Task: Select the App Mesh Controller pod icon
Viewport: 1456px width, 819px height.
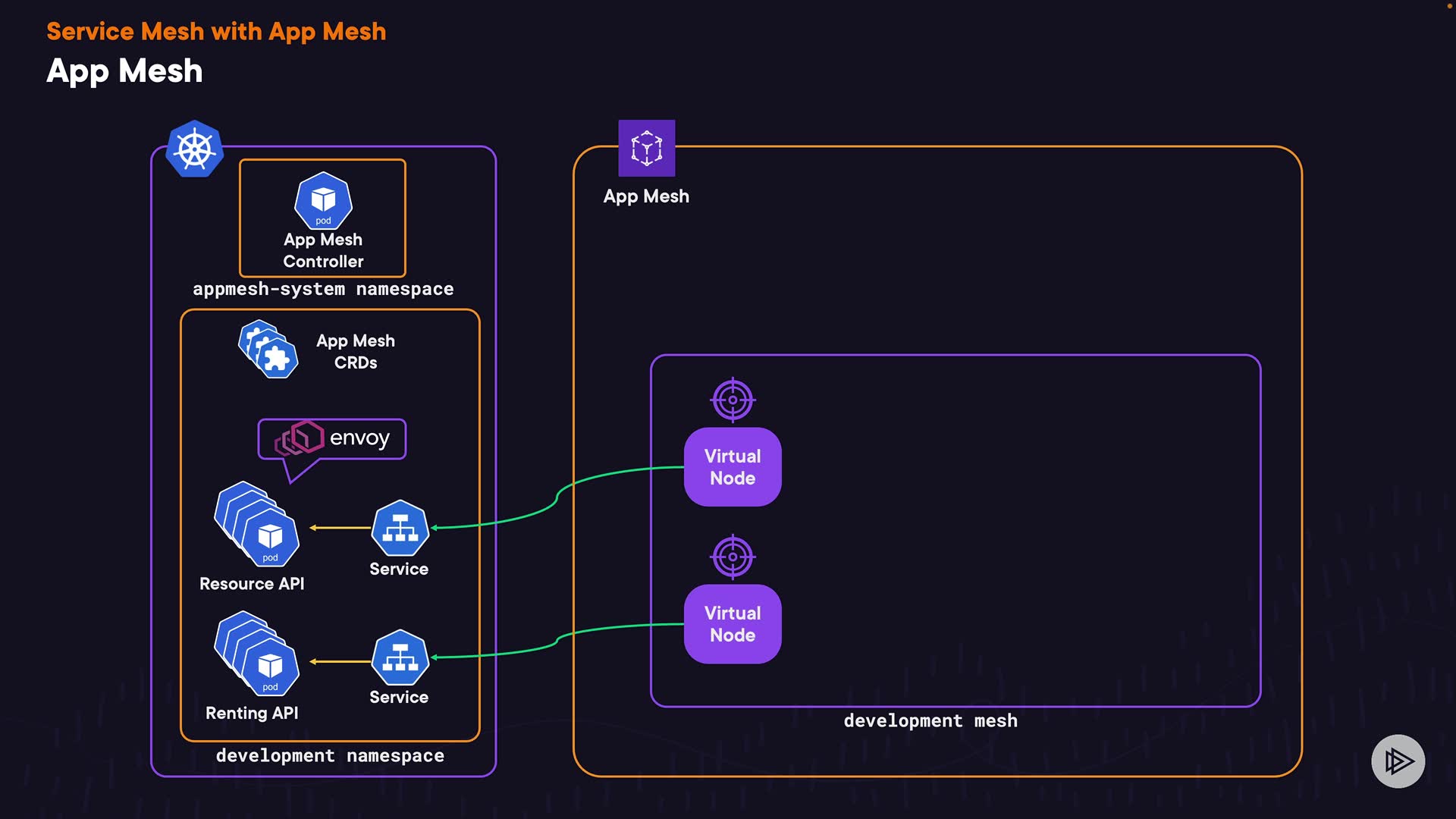Action: pos(323,201)
